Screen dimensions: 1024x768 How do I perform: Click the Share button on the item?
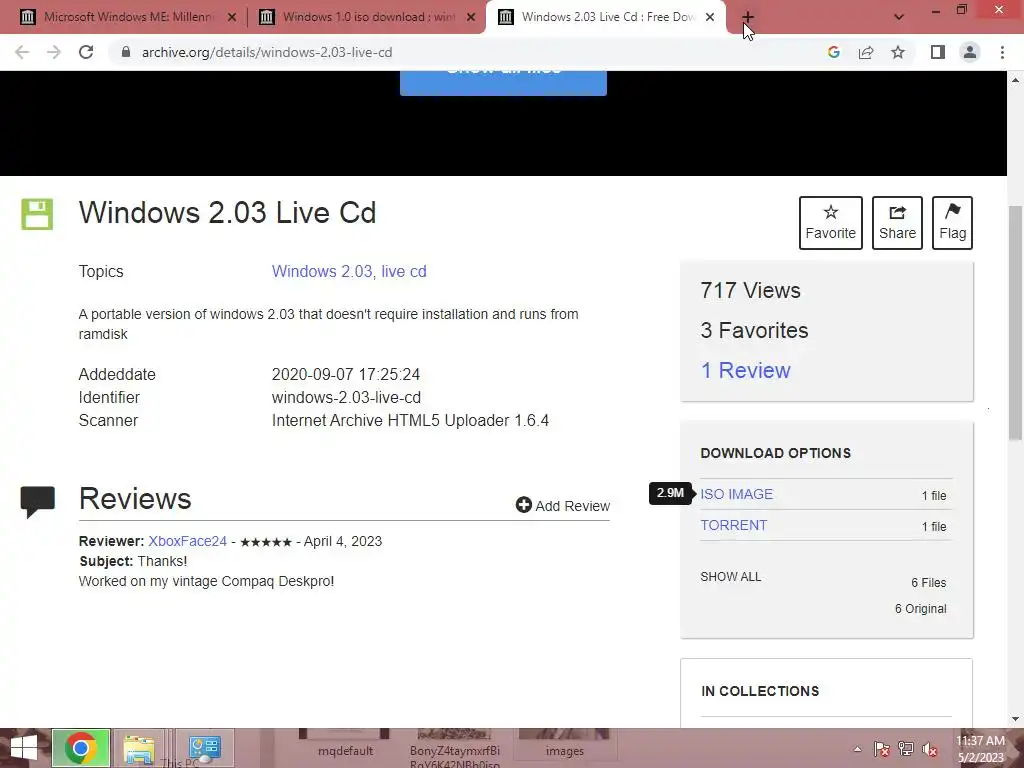[x=897, y=223]
